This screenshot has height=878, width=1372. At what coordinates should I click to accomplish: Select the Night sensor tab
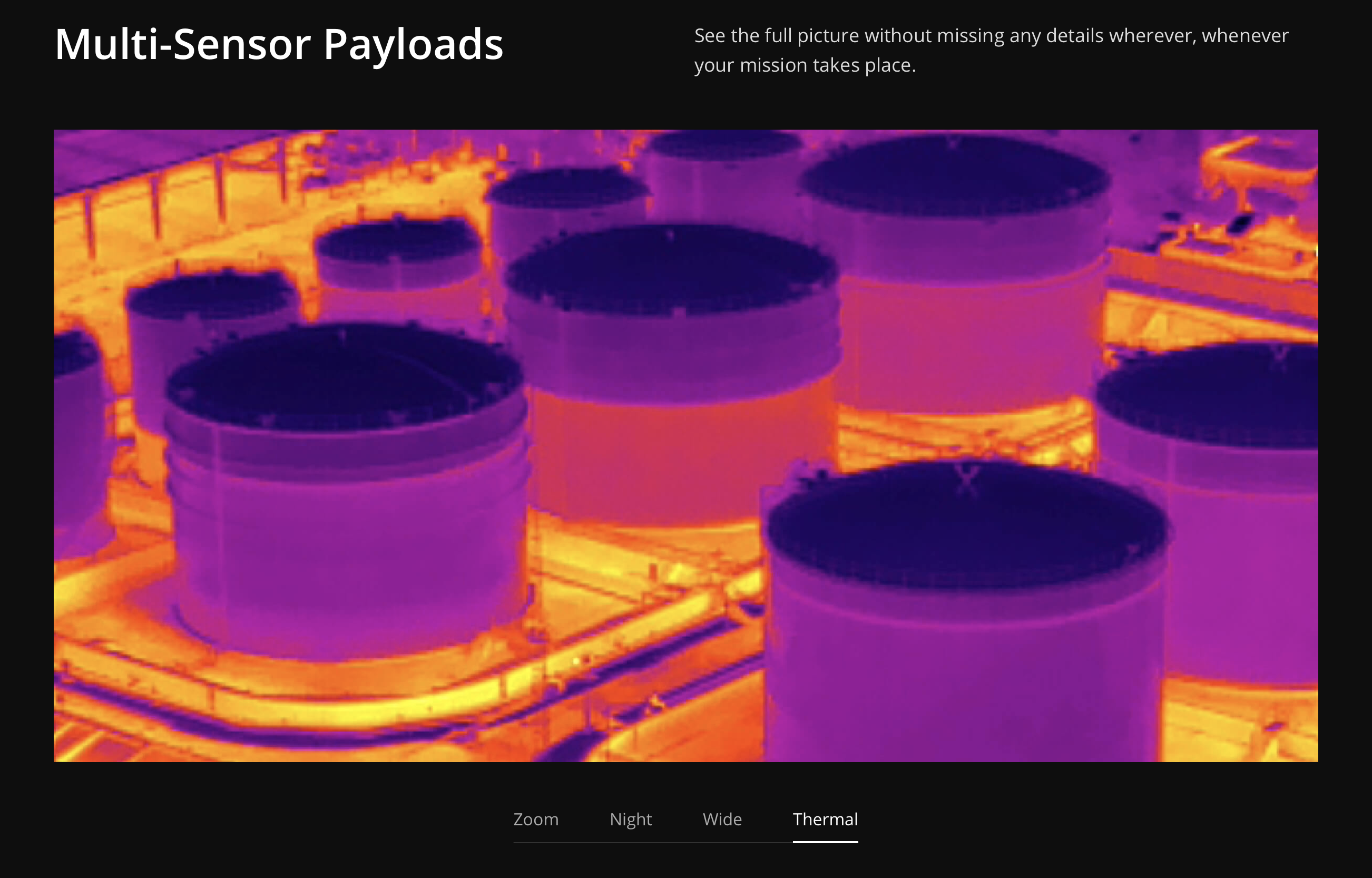tap(631, 820)
